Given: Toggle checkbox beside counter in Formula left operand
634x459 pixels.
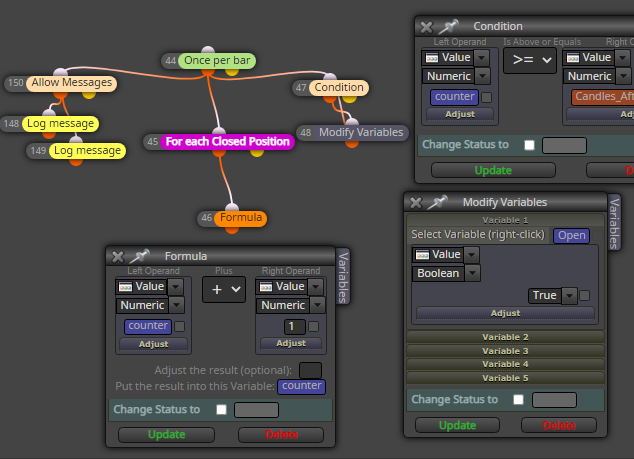Looking at the screenshot, I should (180, 326).
